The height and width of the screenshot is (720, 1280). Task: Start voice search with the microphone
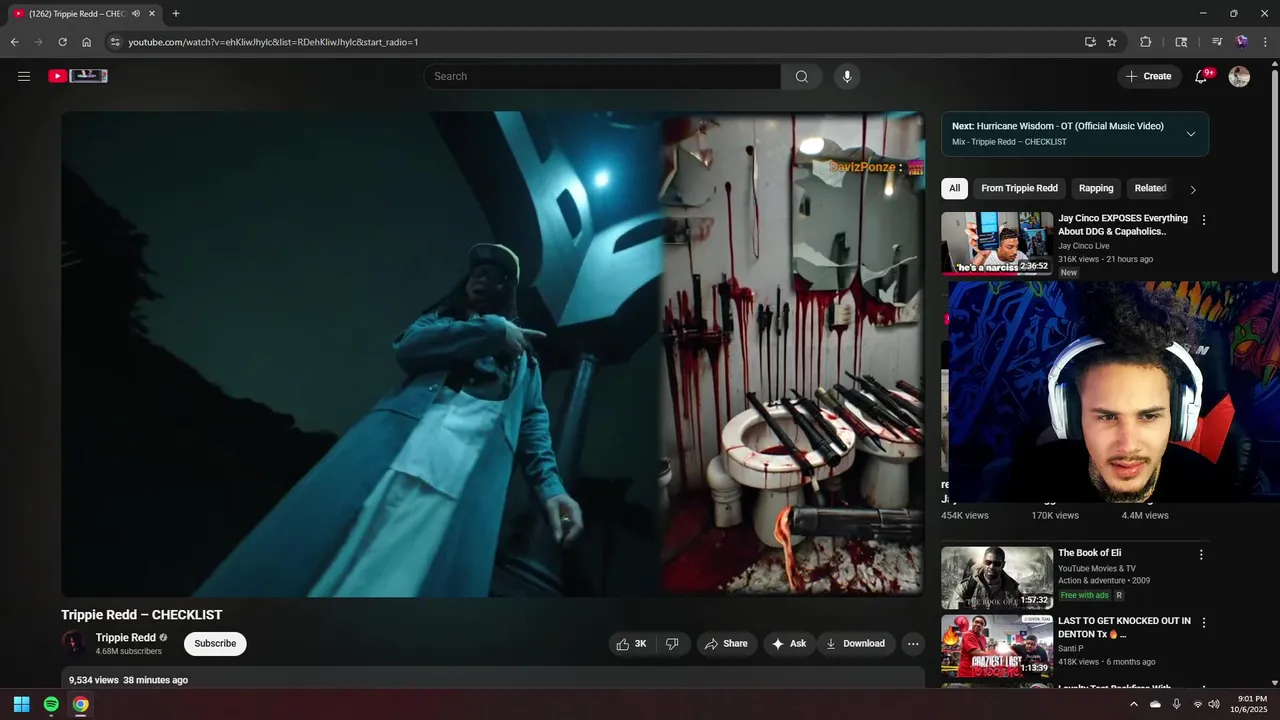847,76
